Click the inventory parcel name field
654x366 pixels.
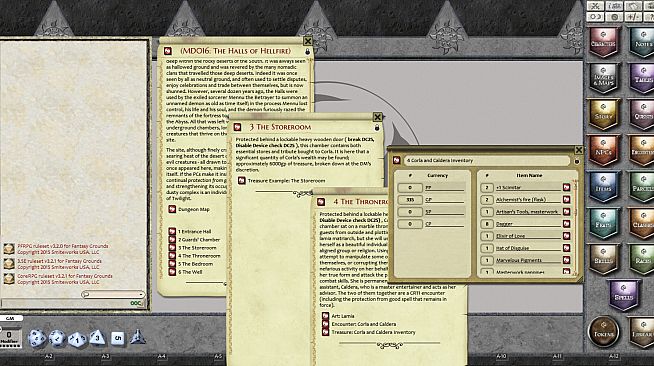pos(486,160)
